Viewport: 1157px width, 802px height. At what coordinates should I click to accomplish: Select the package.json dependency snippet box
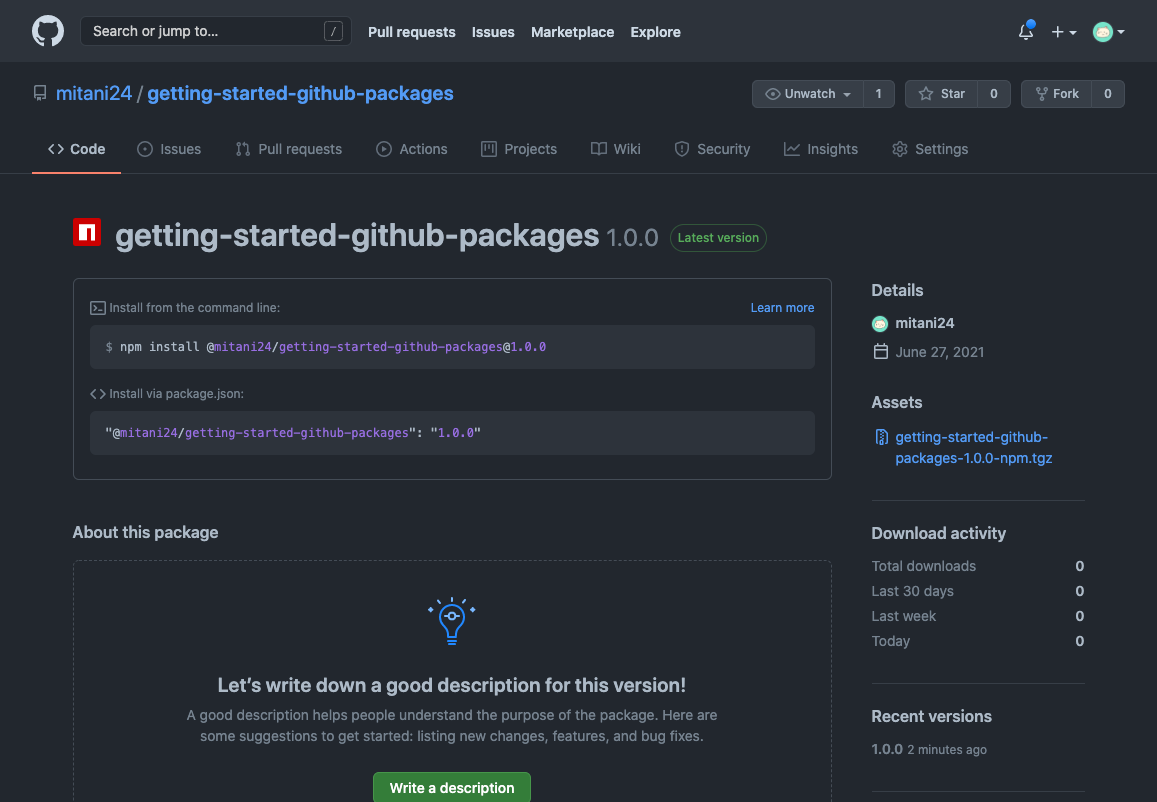click(452, 433)
